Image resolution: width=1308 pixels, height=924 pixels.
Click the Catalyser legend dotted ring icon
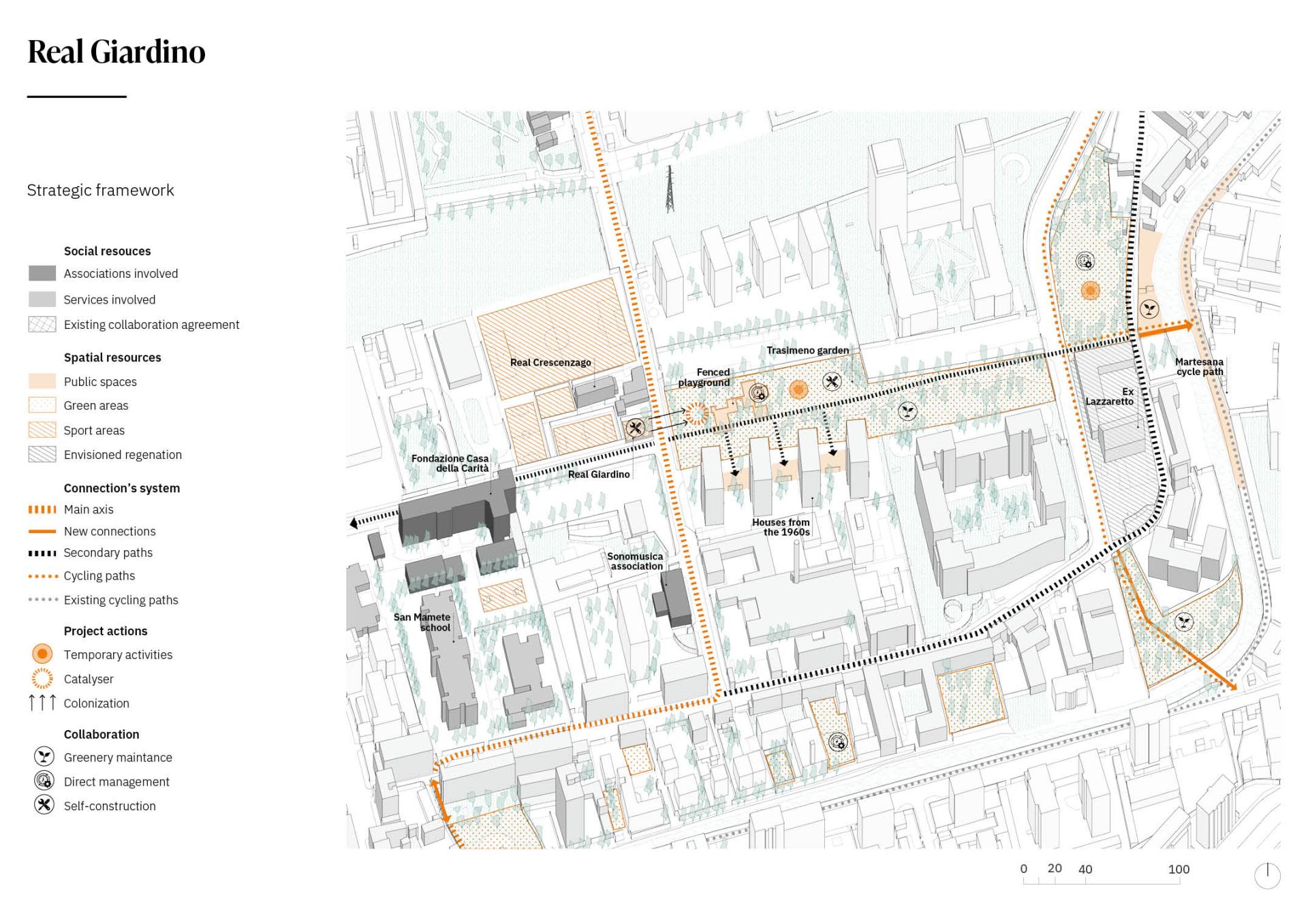(42, 678)
